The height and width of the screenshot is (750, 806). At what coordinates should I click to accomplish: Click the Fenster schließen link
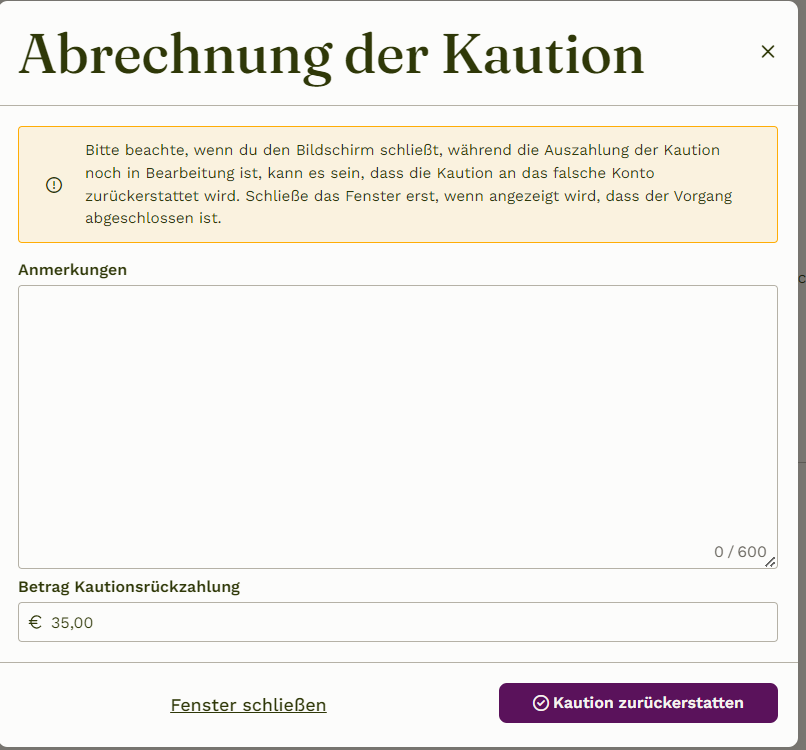click(x=248, y=705)
